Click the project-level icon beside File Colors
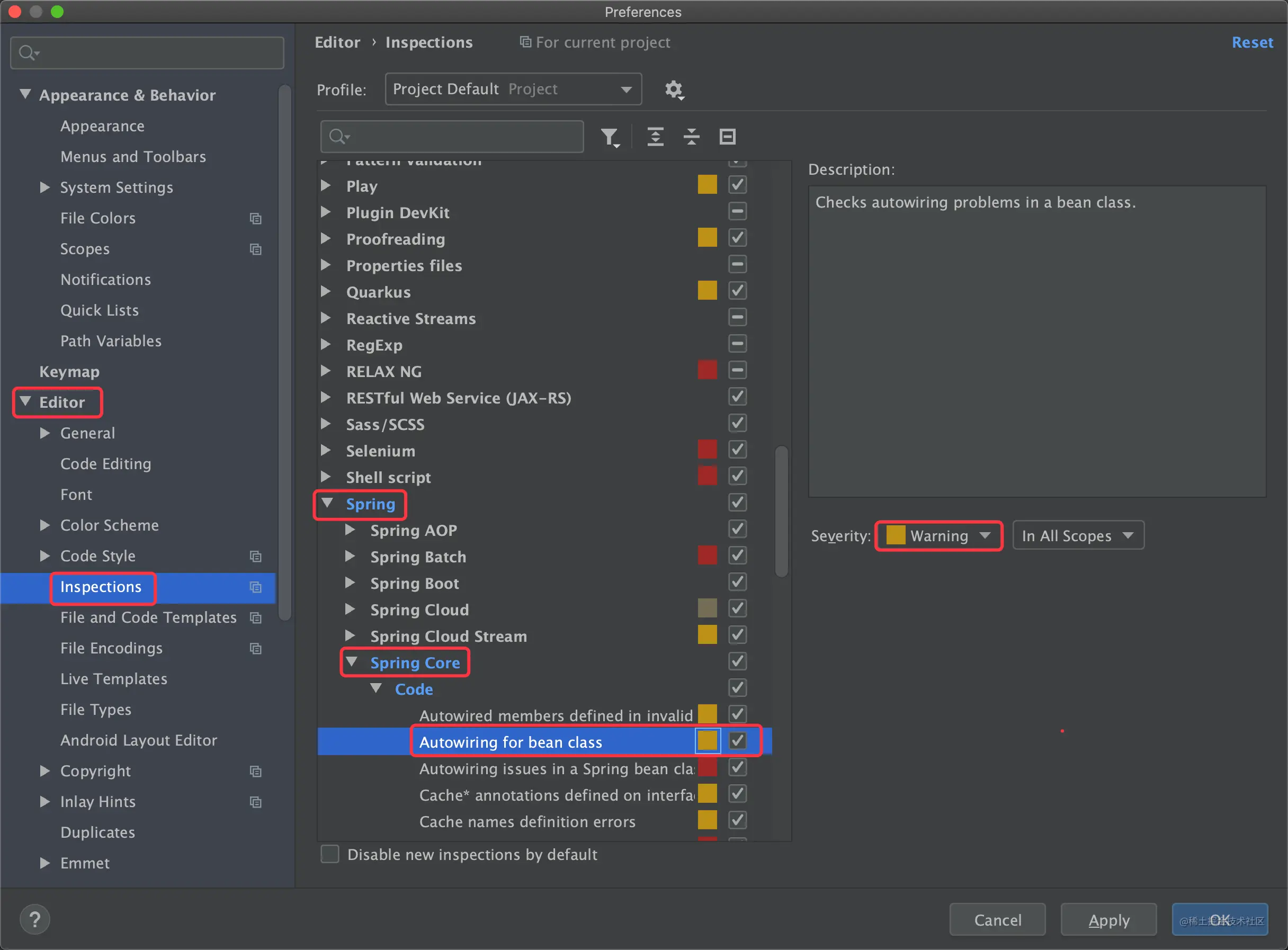 (x=255, y=219)
